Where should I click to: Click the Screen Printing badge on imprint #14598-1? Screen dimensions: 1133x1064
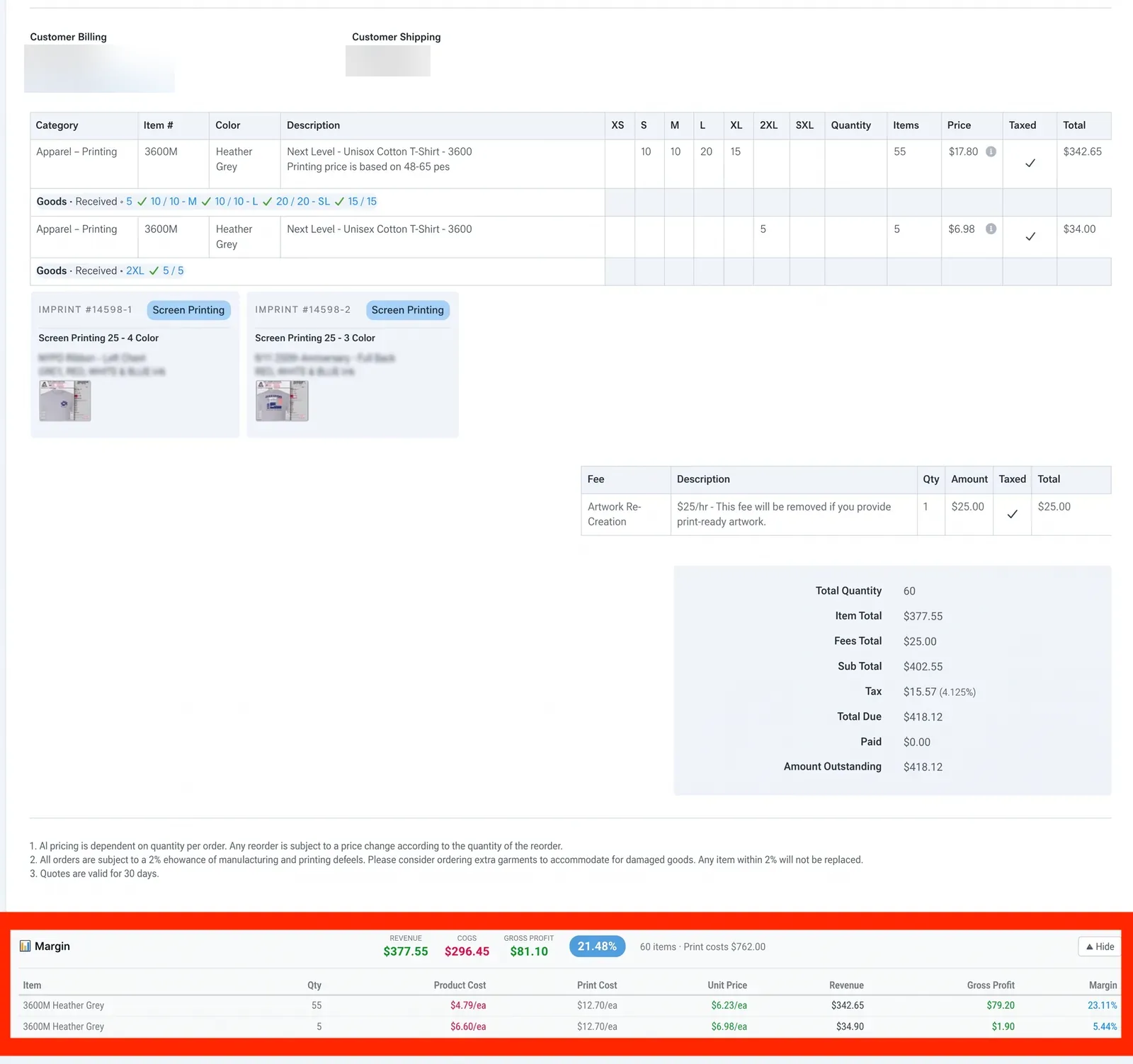pos(188,310)
